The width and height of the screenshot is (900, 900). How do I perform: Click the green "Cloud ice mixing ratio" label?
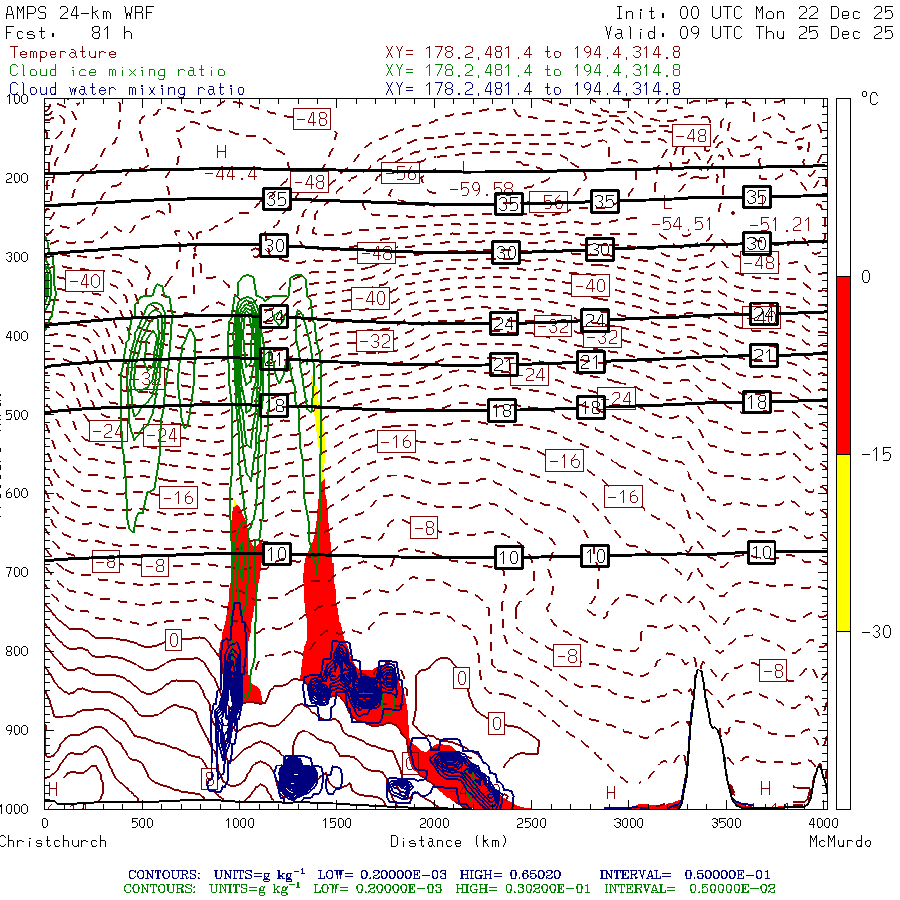pos(117,71)
